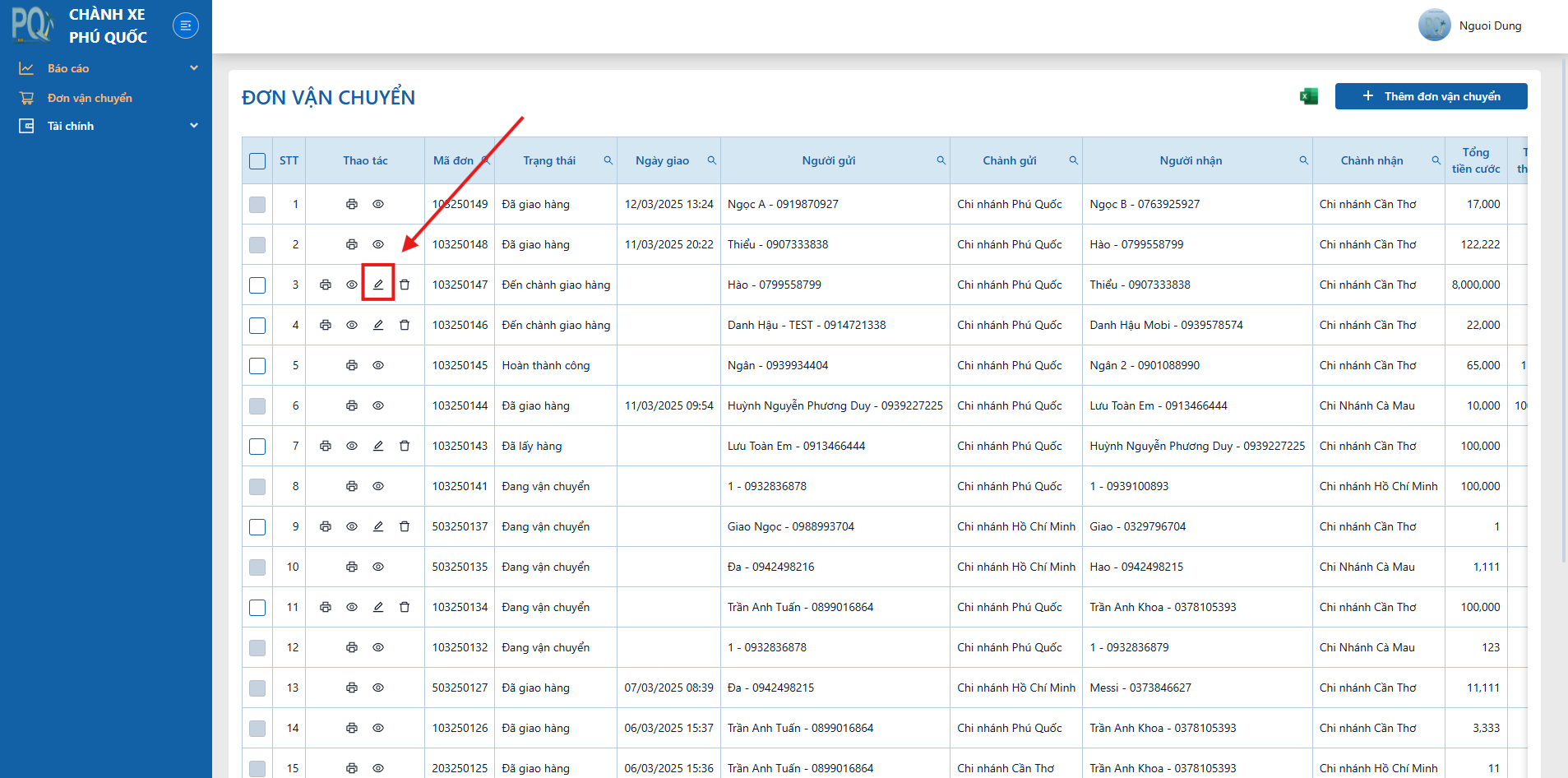This screenshot has width=1568, height=778.
Task: Open search on Trạng thái column
Action: tap(608, 160)
